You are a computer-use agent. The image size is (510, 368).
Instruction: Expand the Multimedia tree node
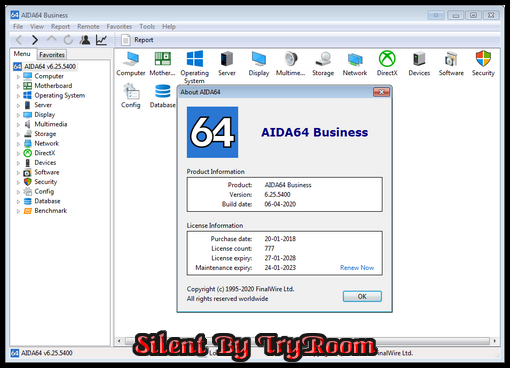18,124
